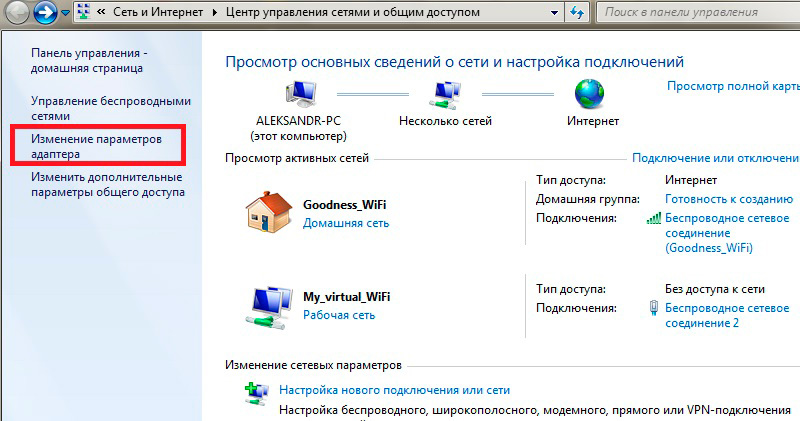The height and width of the screenshot is (421, 800).
Task: Open Изменить дополнительные параметры общего доступа
Action: [108, 185]
